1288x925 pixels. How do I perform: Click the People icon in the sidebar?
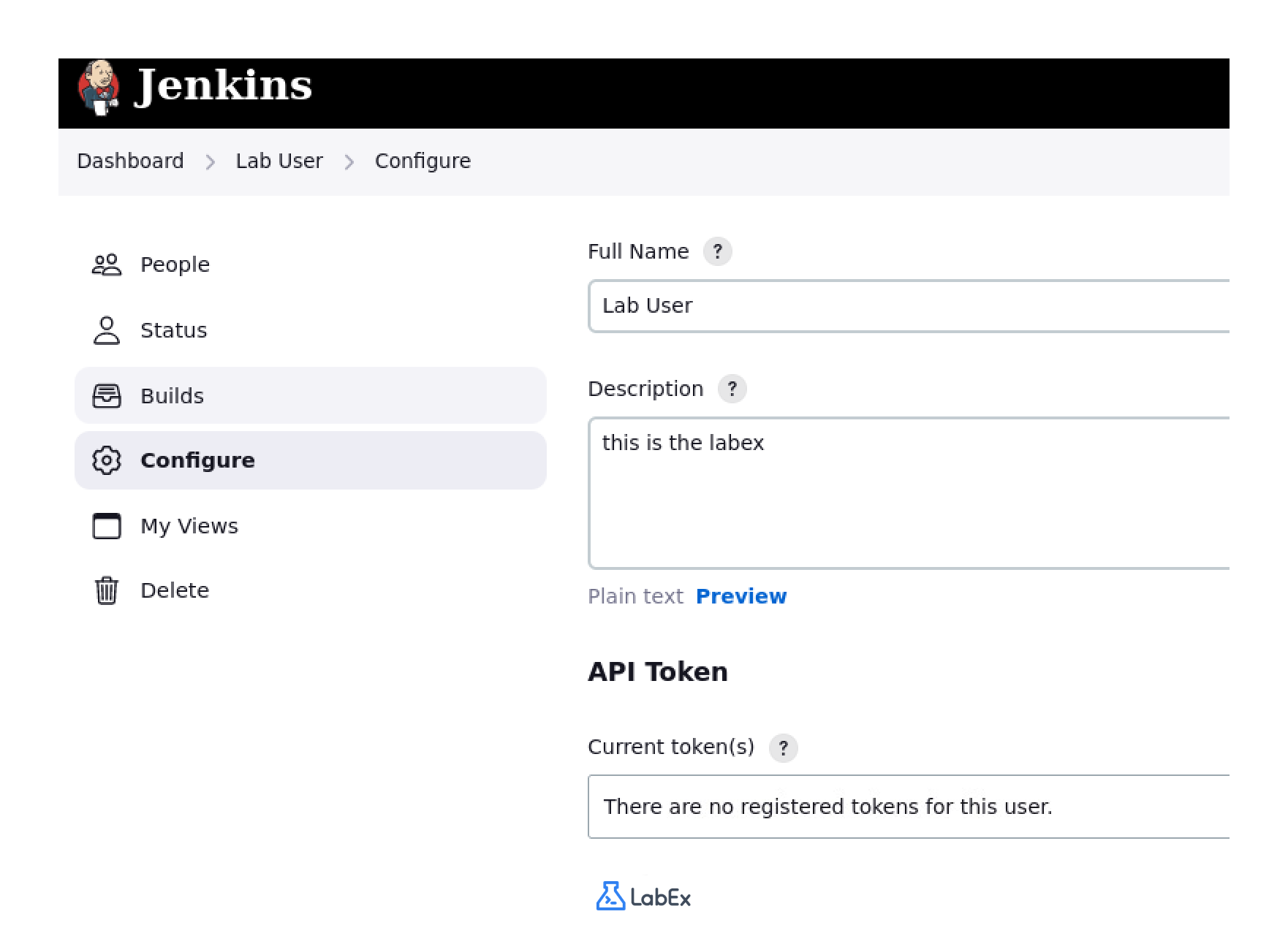coord(107,264)
